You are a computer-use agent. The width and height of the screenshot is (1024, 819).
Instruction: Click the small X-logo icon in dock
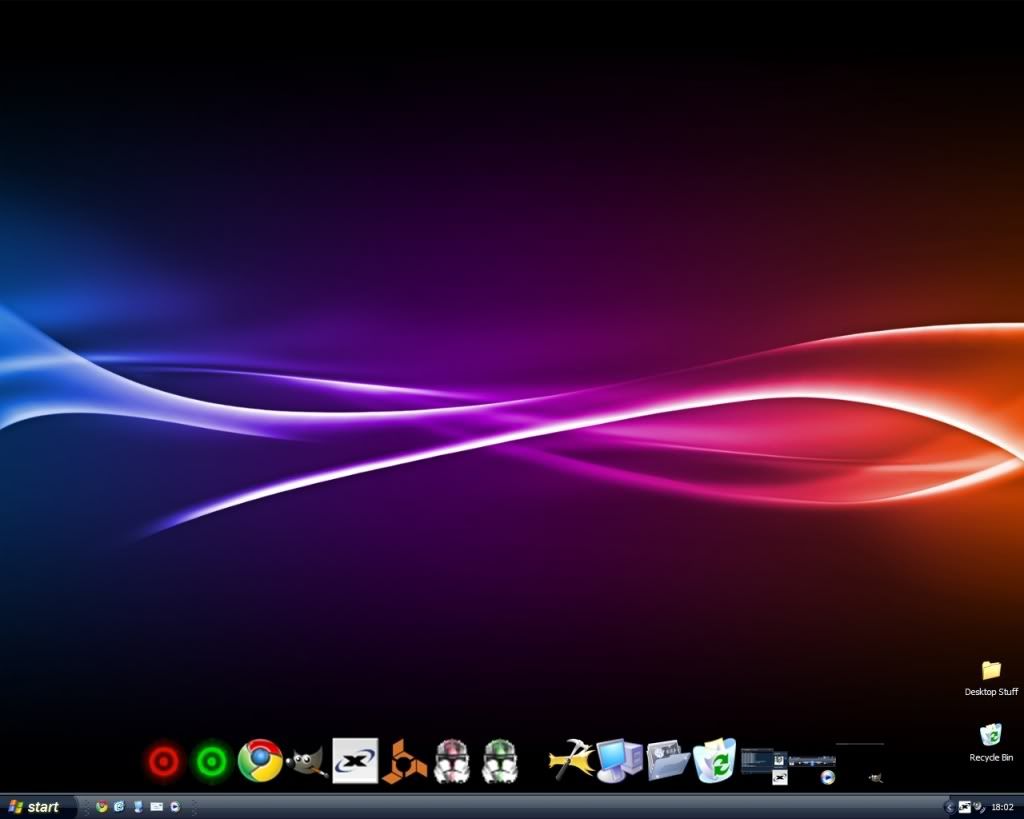pyautogui.click(x=780, y=778)
